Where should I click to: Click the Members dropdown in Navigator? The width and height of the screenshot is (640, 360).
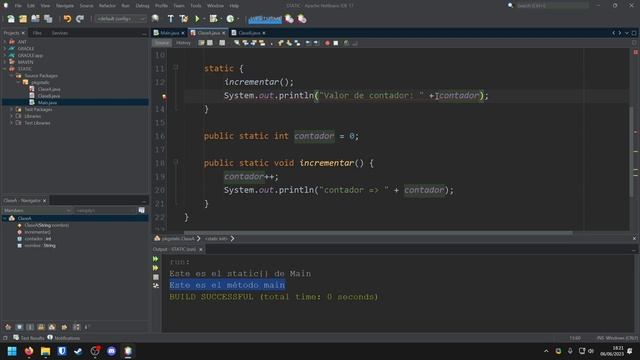(x=37, y=211)
